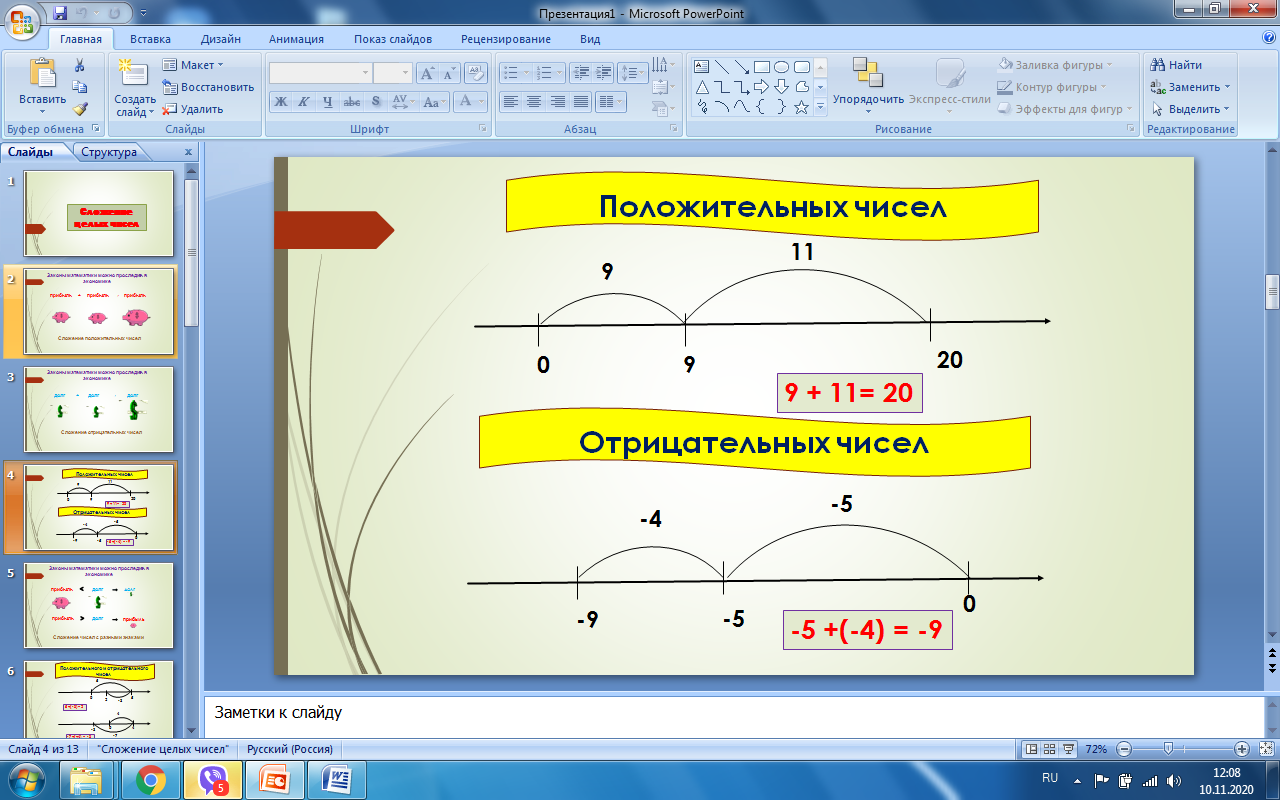Open the font size combo box

392,73
